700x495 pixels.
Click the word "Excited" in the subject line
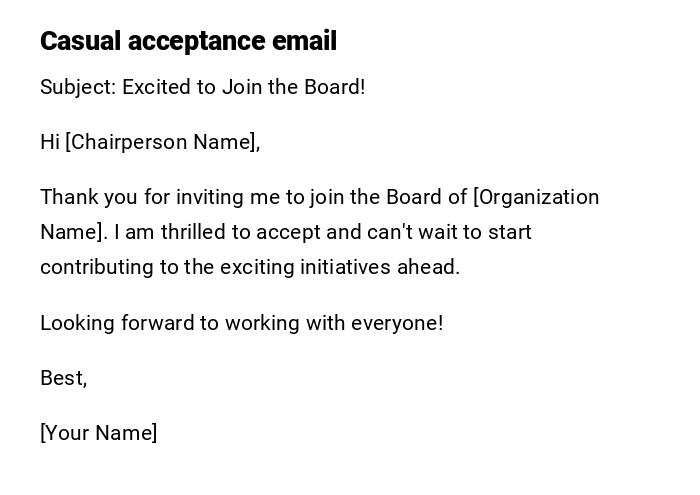click(157, 87)
